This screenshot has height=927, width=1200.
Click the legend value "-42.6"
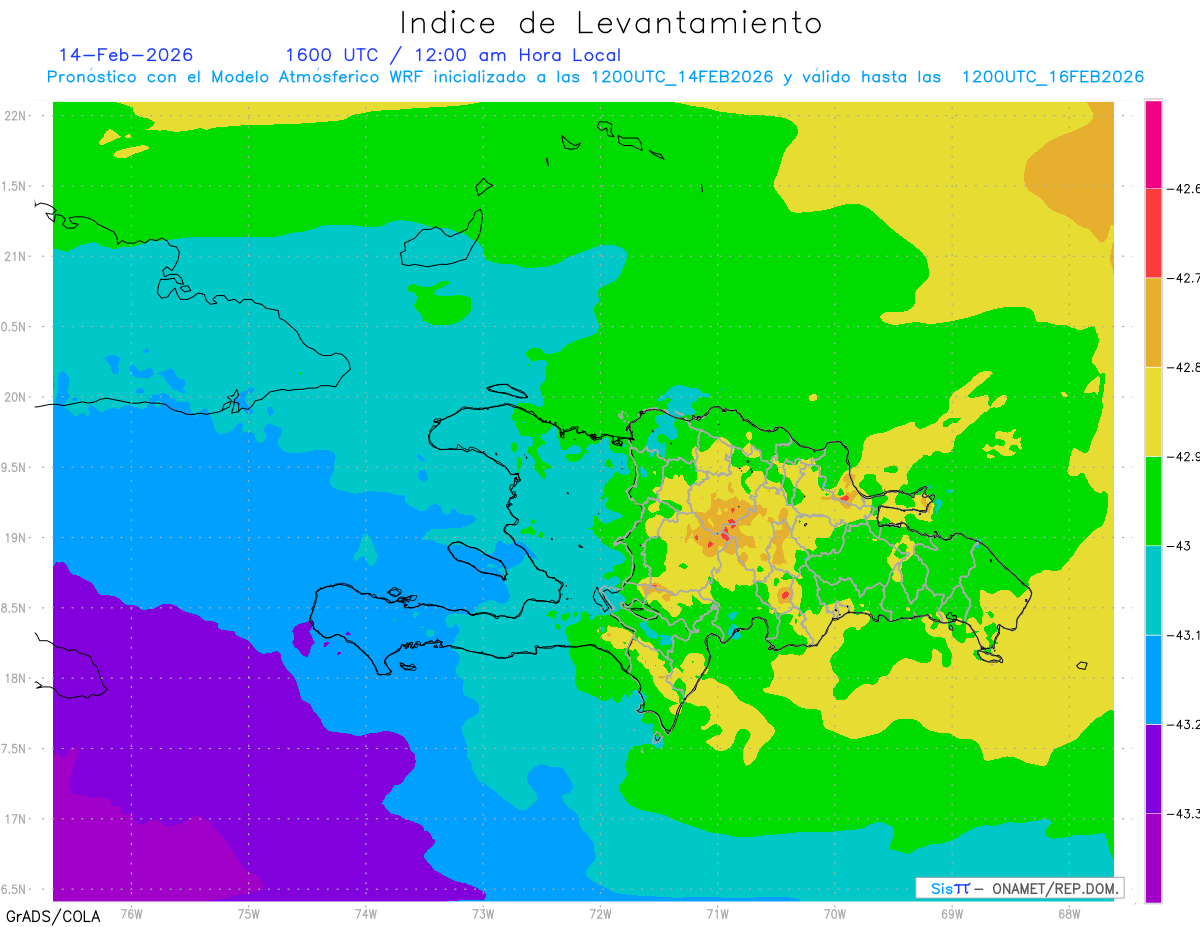coord(1186,188)
